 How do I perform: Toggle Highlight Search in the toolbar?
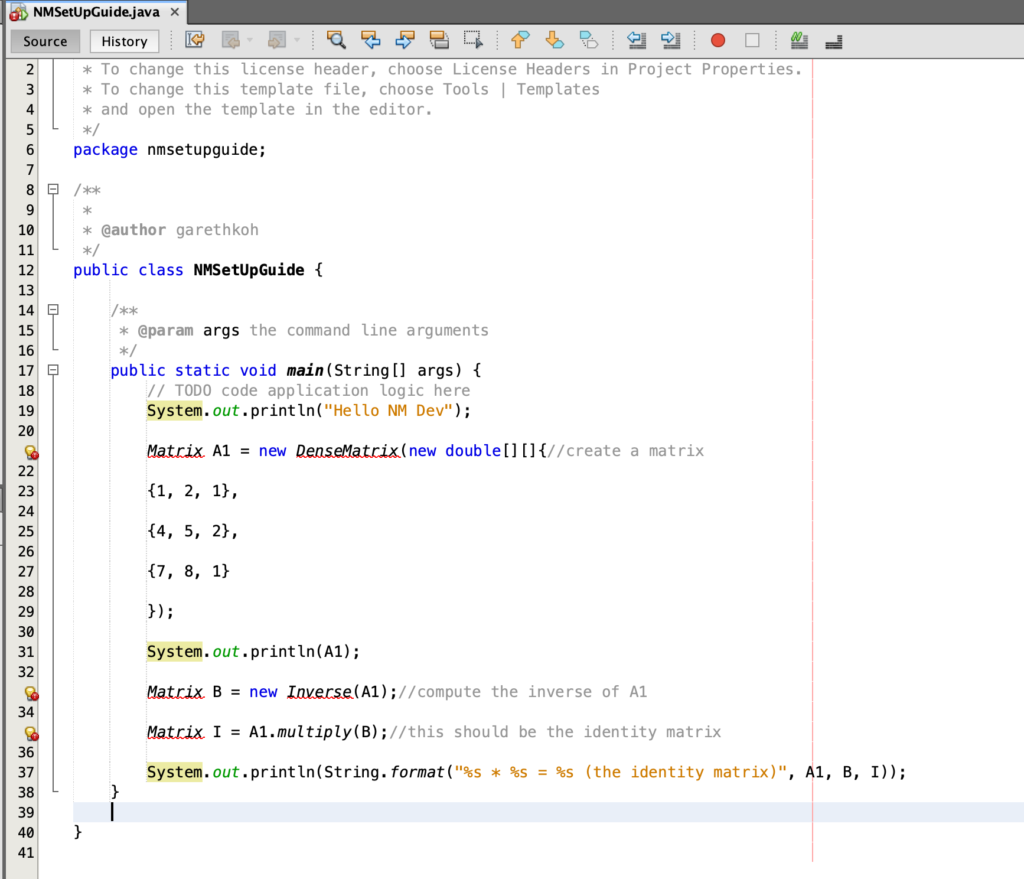[440, 40]
